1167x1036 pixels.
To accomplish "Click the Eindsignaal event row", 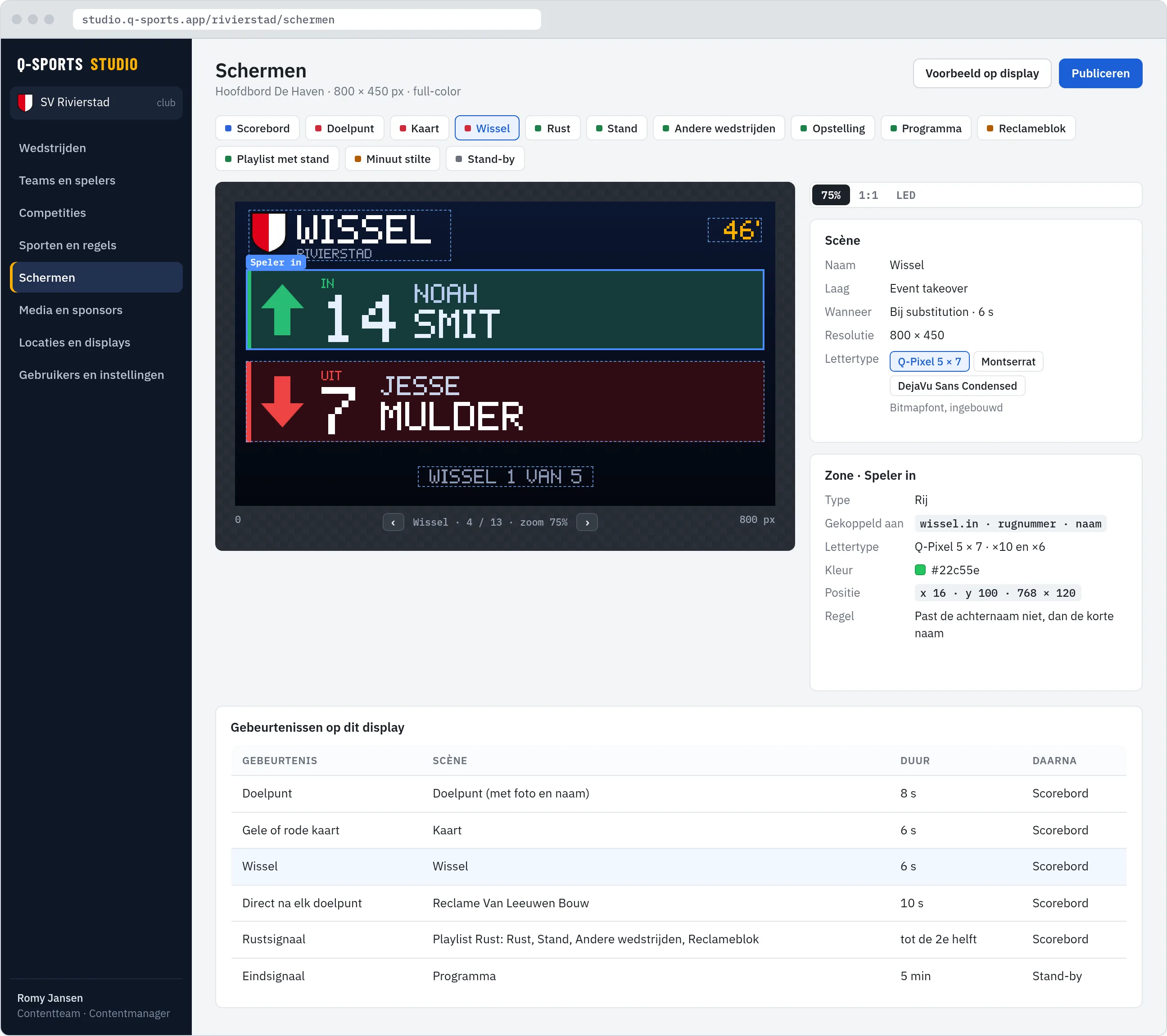I will coord(678,977).
